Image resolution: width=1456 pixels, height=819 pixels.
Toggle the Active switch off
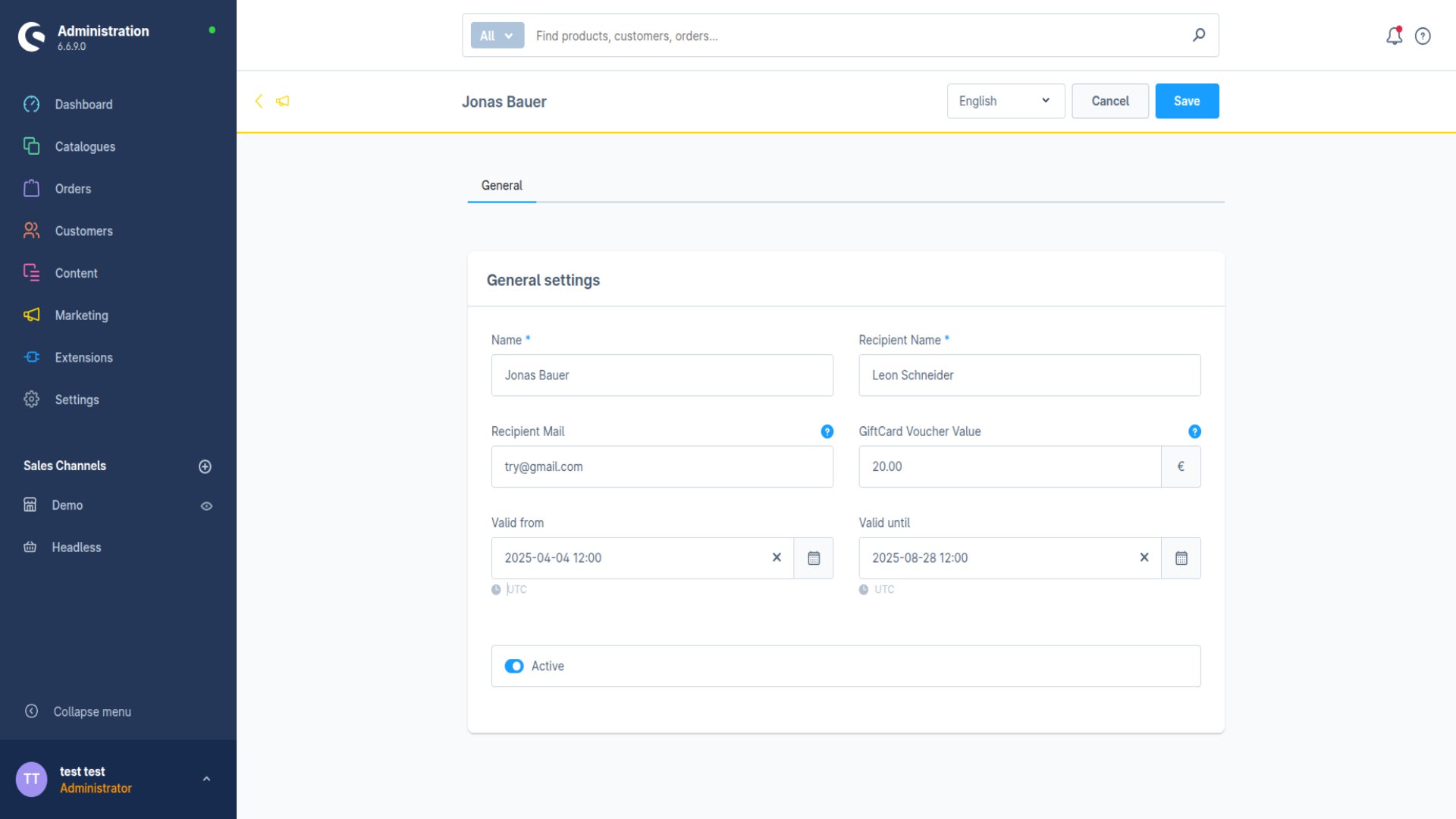[514, 666]
